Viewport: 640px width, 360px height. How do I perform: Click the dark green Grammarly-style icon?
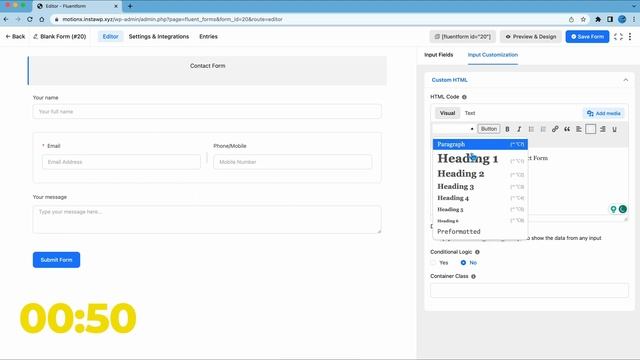(x=622, y=209)
